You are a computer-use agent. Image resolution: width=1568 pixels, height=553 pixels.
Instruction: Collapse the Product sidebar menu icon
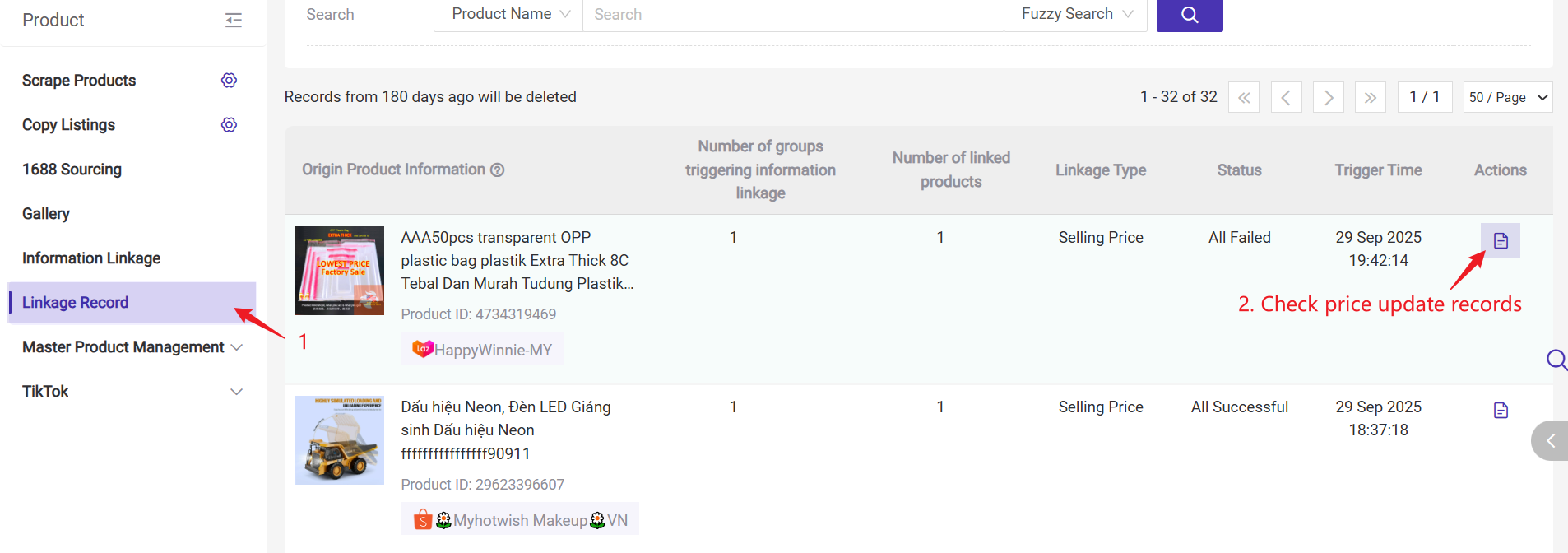coord(234,21)
